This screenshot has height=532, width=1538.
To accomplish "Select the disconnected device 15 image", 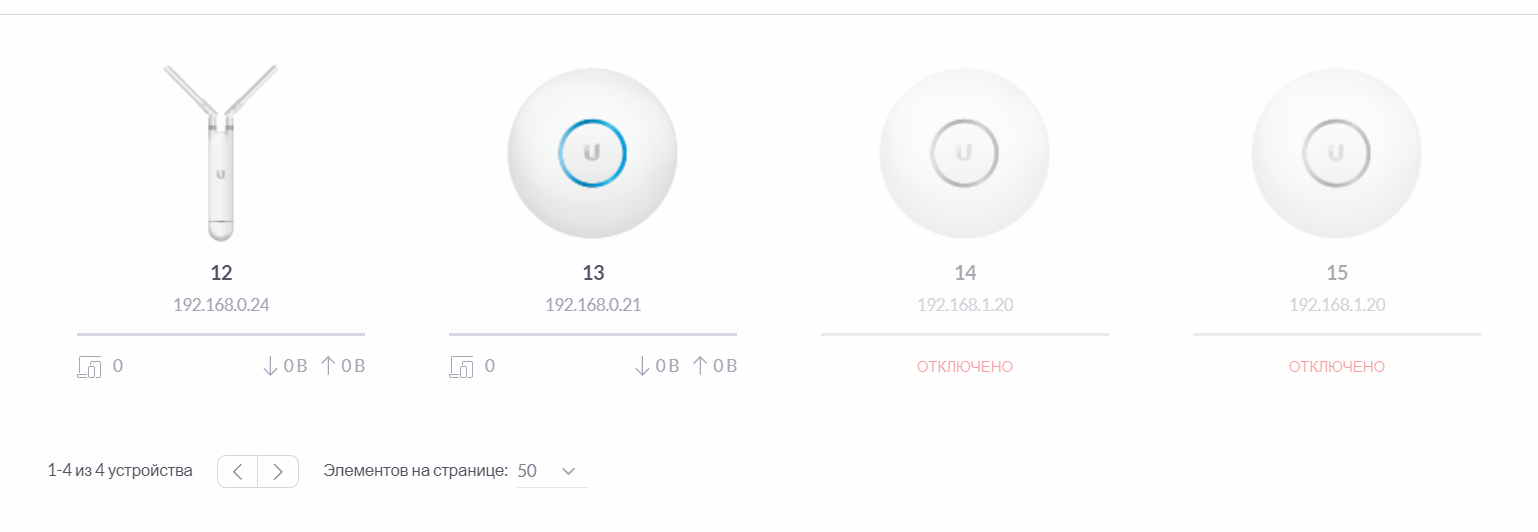I will 1337,153.
